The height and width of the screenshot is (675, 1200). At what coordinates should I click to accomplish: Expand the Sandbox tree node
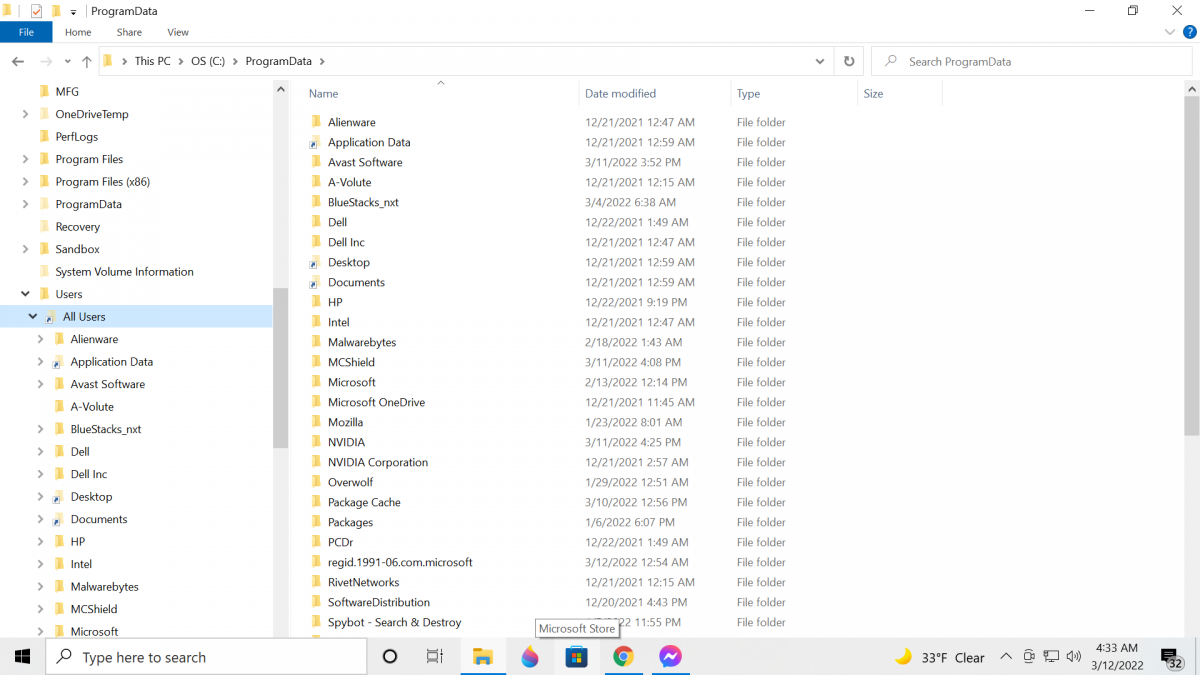point(25,249)
